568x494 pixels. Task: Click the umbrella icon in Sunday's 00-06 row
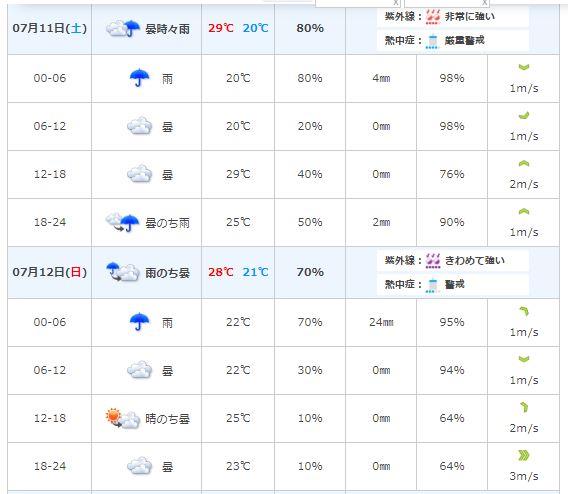[x=139, y=322]
